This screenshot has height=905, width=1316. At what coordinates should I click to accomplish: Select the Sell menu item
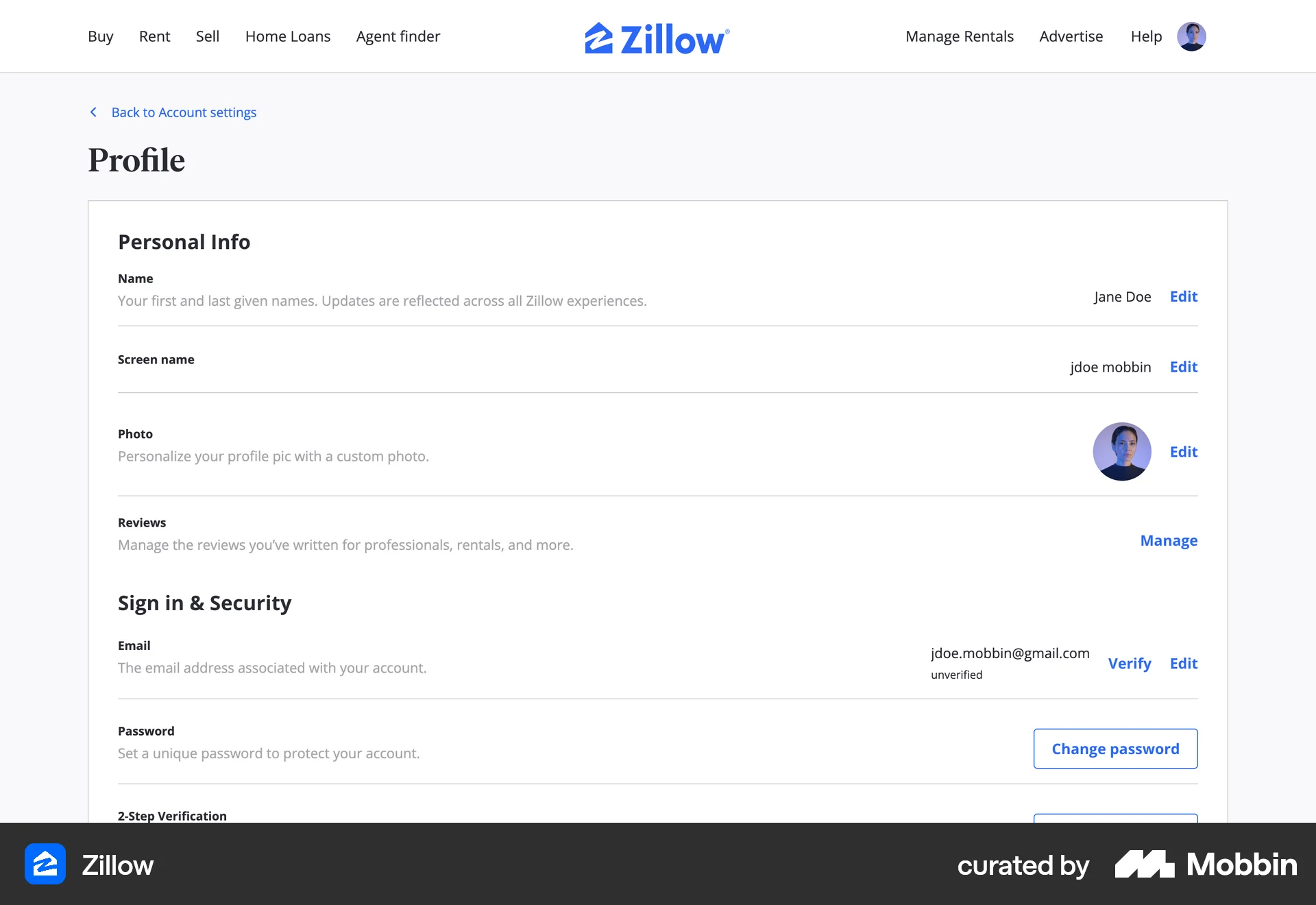207,36
